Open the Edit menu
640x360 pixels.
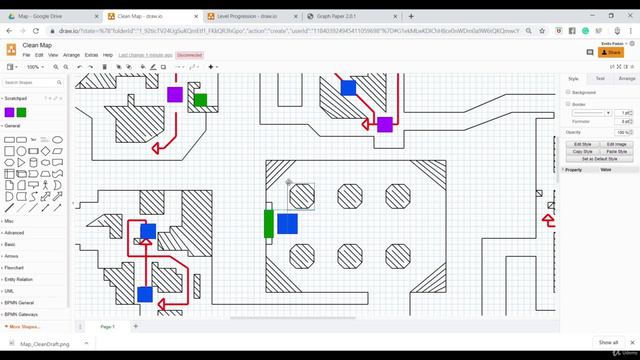click(39, 55)
